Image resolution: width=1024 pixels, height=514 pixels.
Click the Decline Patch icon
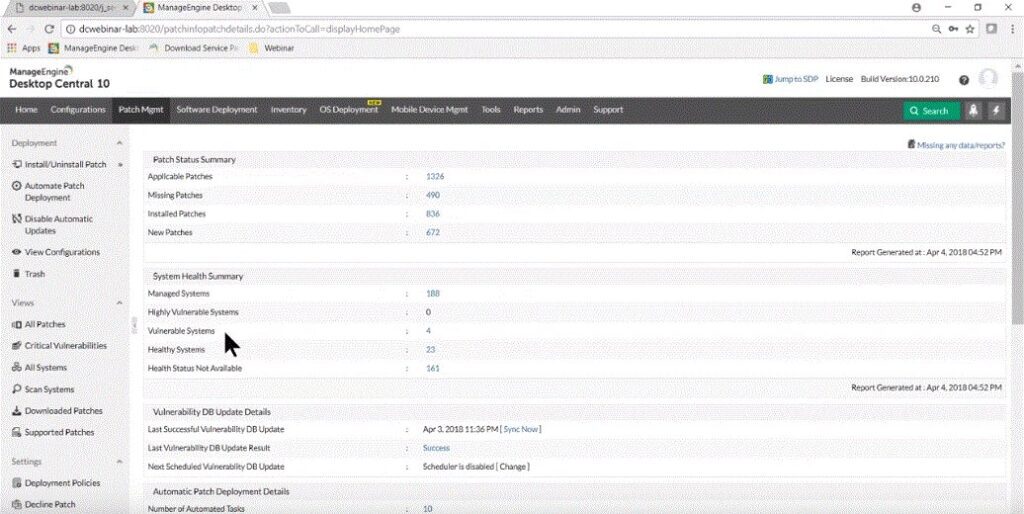[17, 505]
